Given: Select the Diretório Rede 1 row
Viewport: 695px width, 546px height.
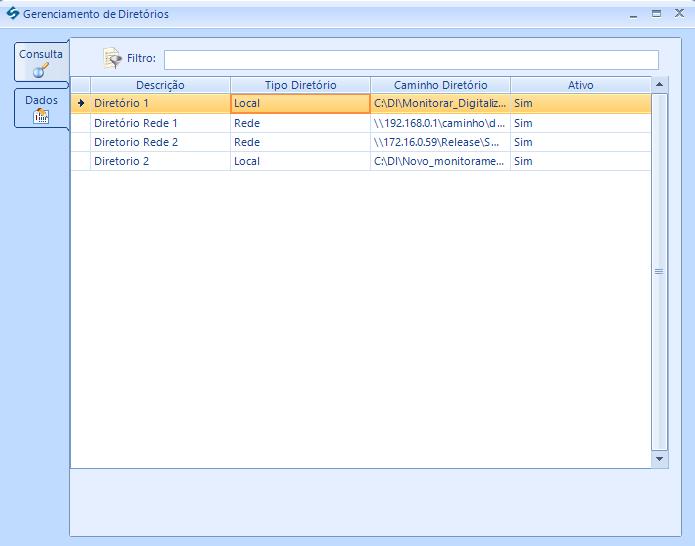Looking at the screenshot, I should (160, 123).
